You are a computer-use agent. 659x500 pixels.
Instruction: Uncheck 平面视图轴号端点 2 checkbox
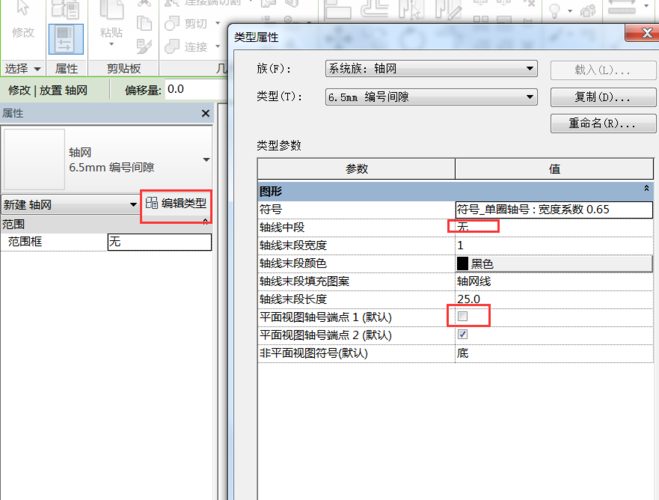[x=463, y=334]
